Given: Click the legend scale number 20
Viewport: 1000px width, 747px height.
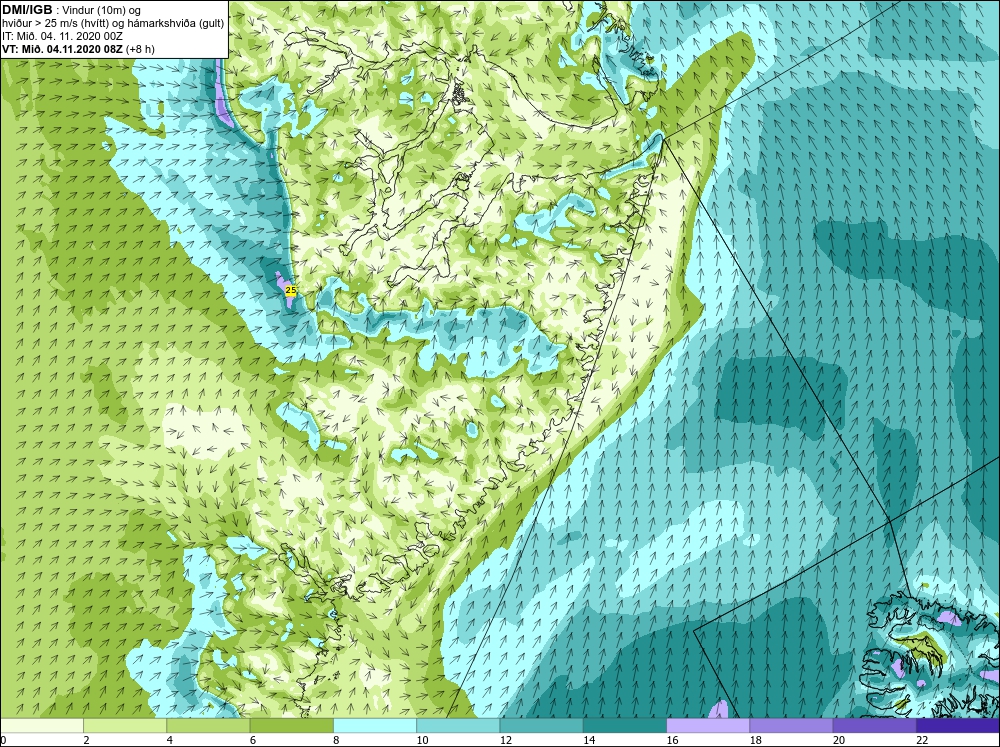Looking at the screenshot, I should tap(839, 740).
